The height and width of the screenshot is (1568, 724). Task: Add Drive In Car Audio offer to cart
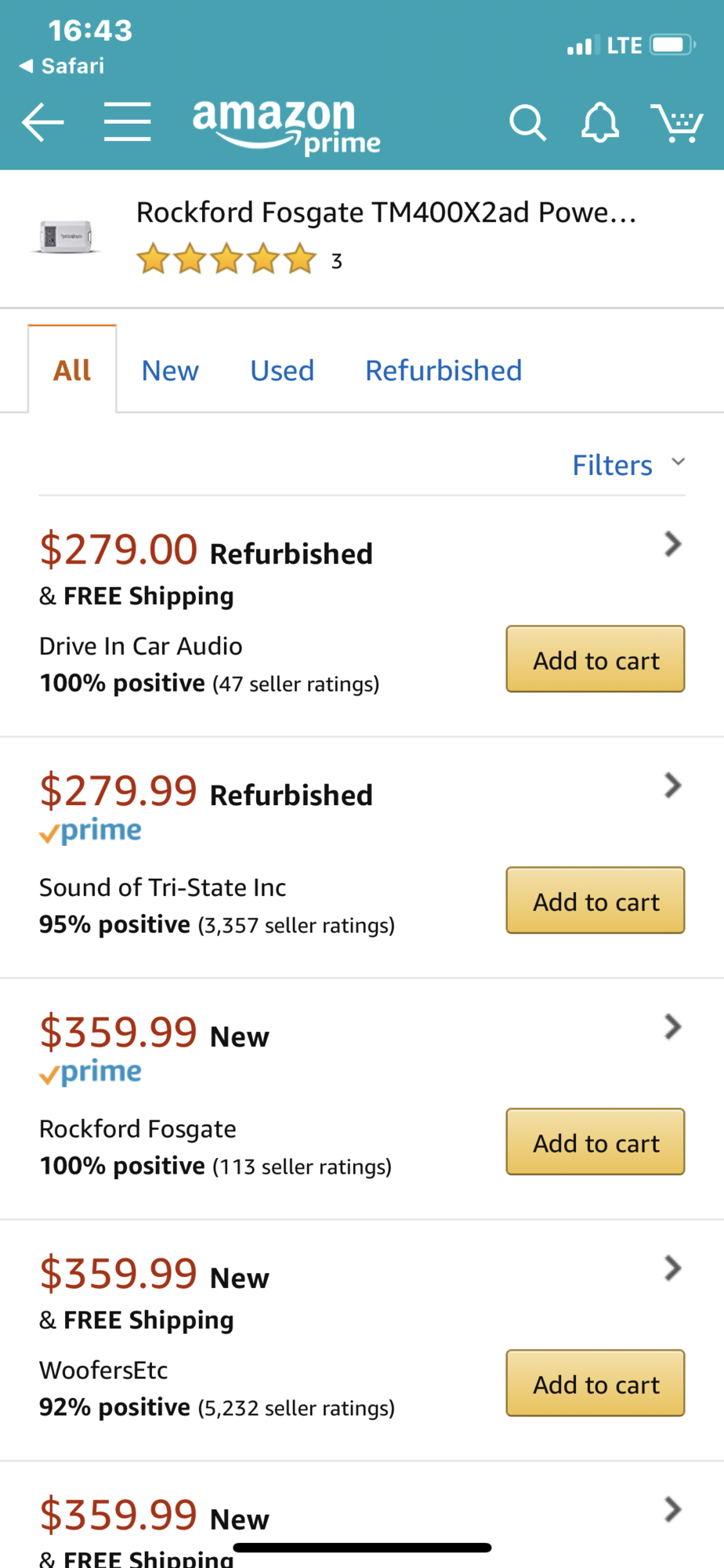[595, 659]
